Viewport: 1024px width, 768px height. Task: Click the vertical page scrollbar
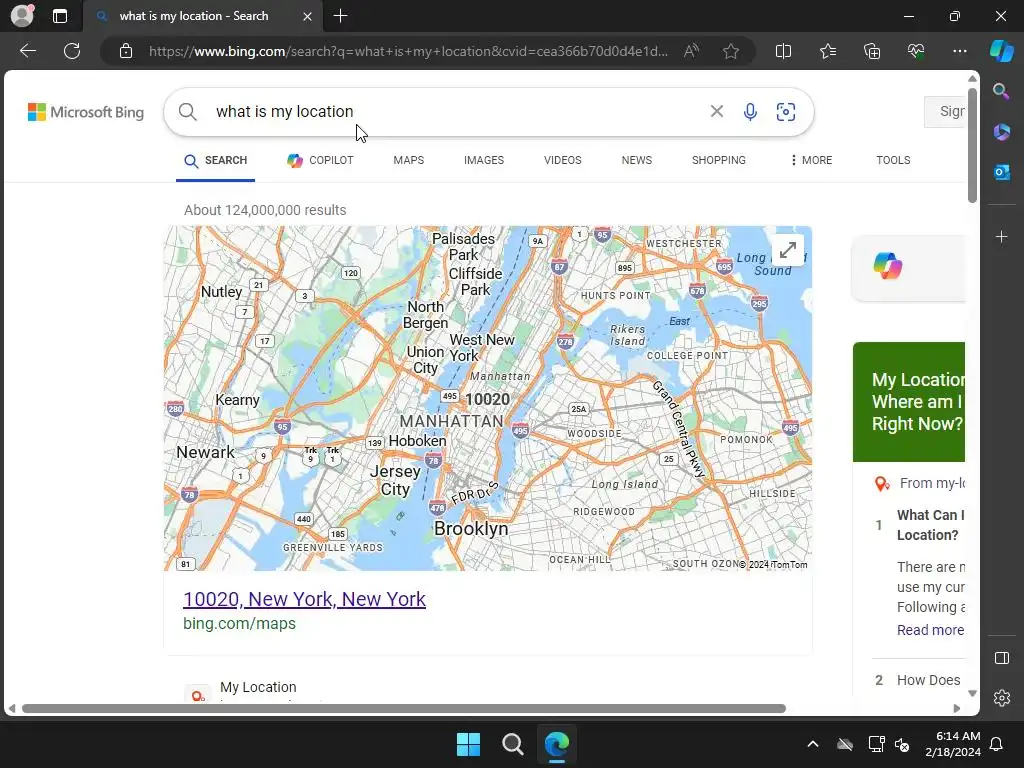pos(972,147)
